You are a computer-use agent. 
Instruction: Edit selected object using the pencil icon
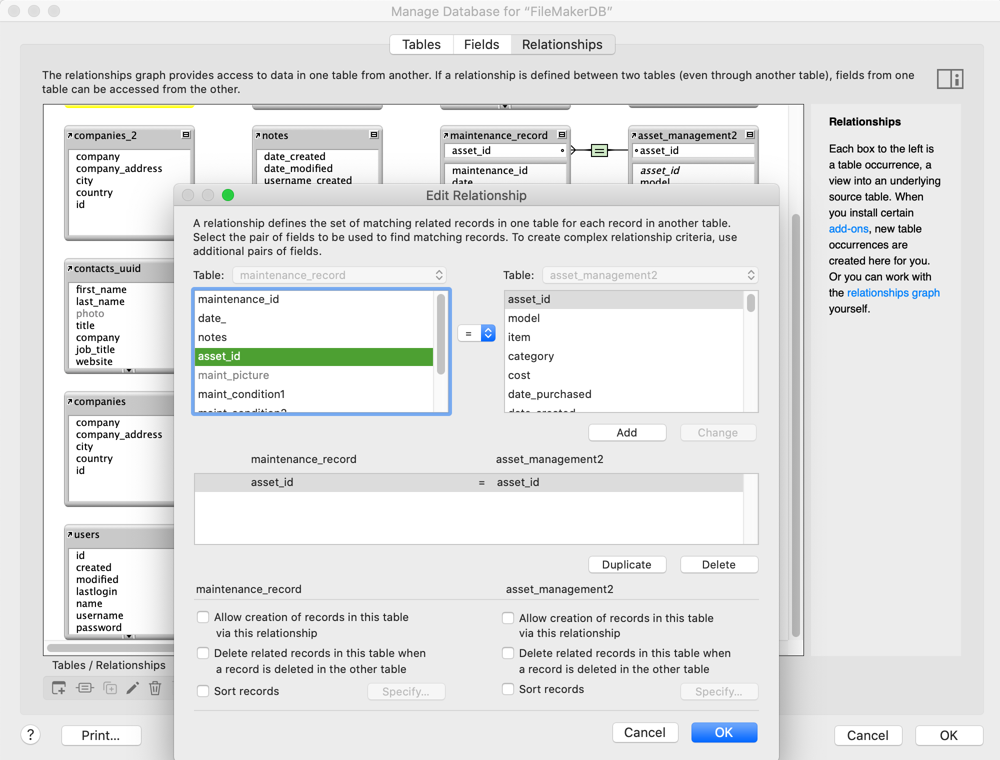133,688
